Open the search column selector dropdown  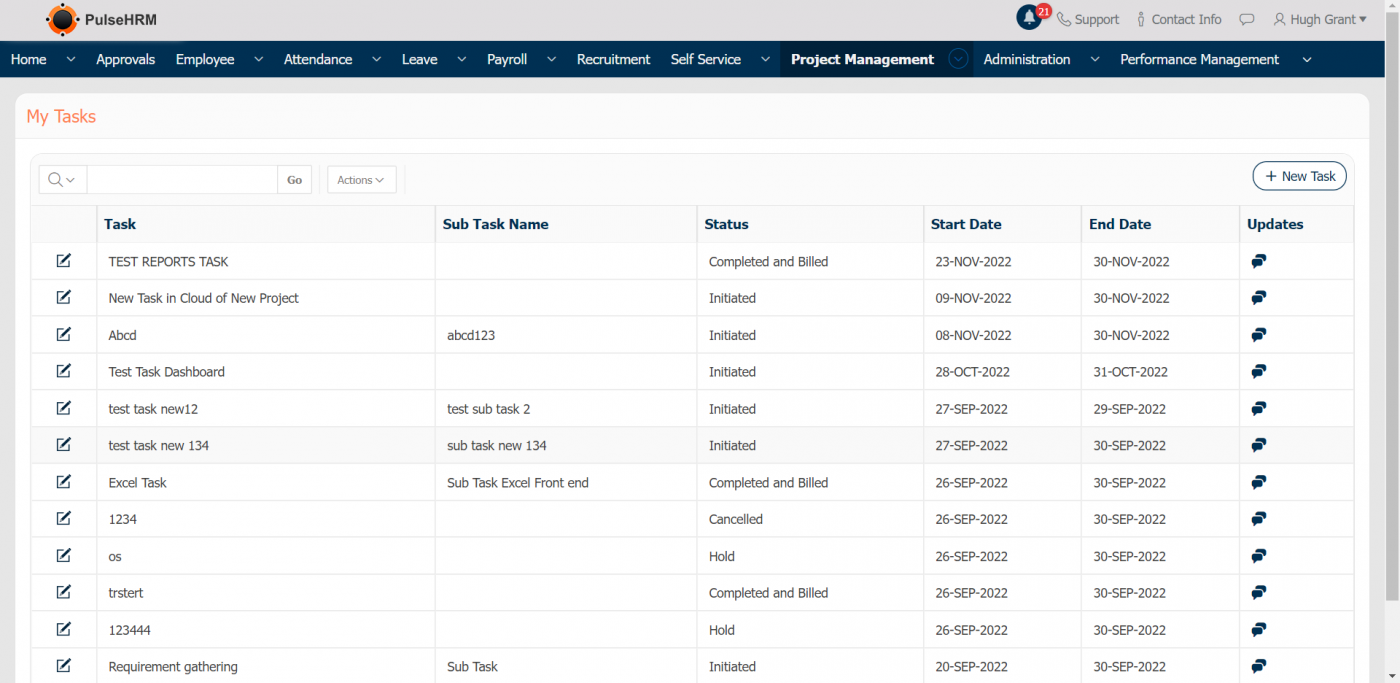tap(62, 180)
